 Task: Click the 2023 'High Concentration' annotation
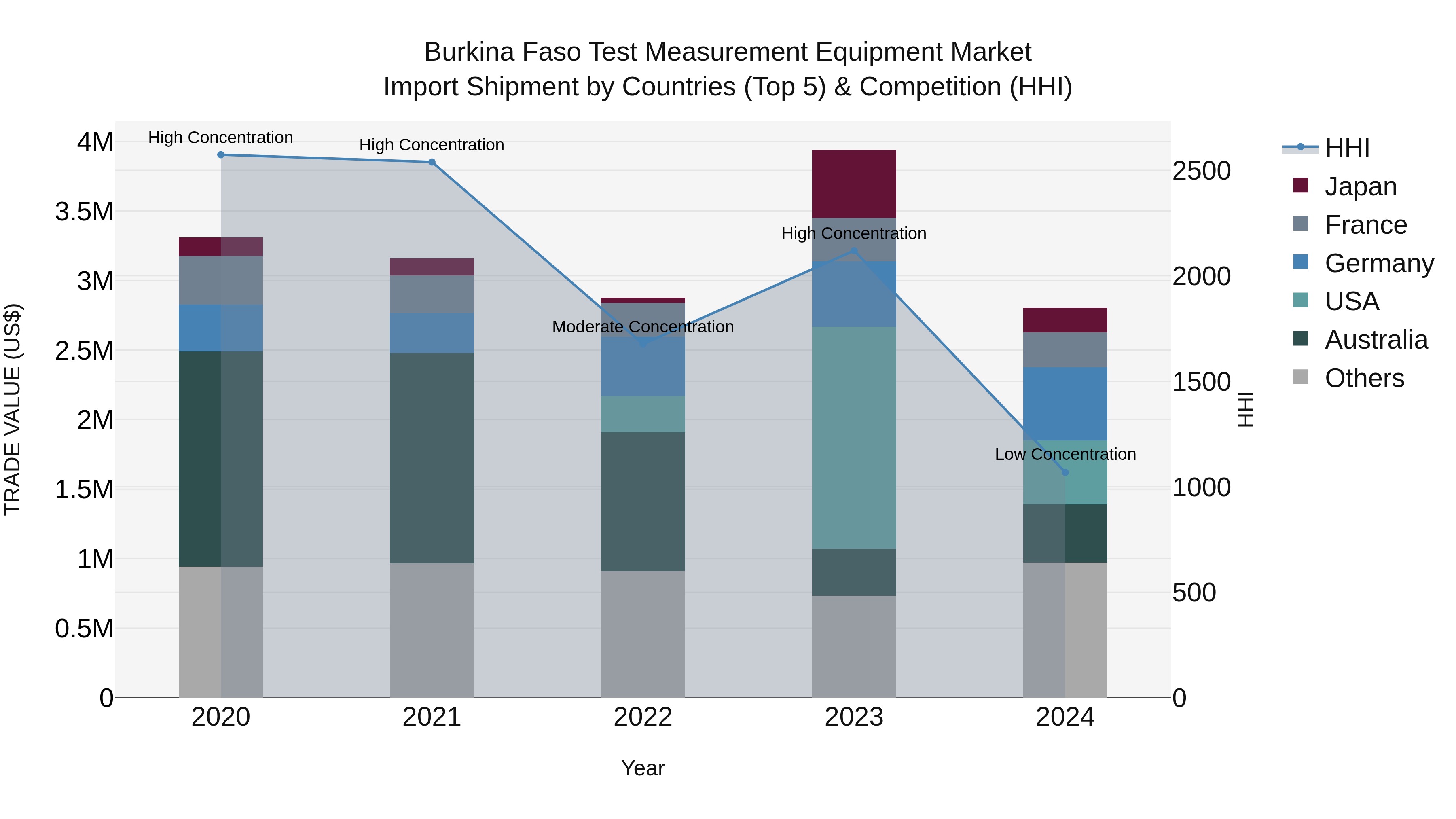(x=854, y=233)
